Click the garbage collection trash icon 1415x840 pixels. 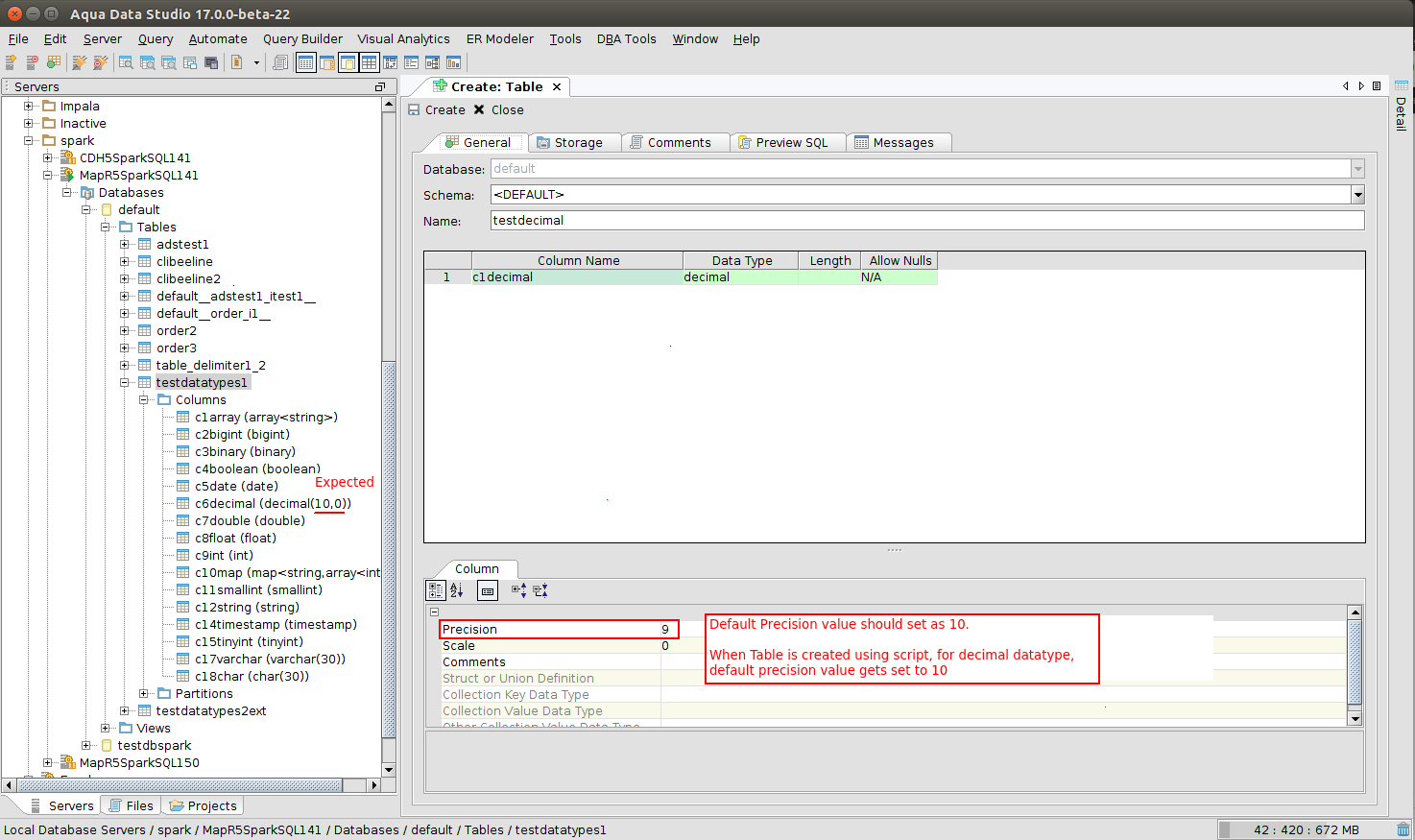click(1403, 829)
